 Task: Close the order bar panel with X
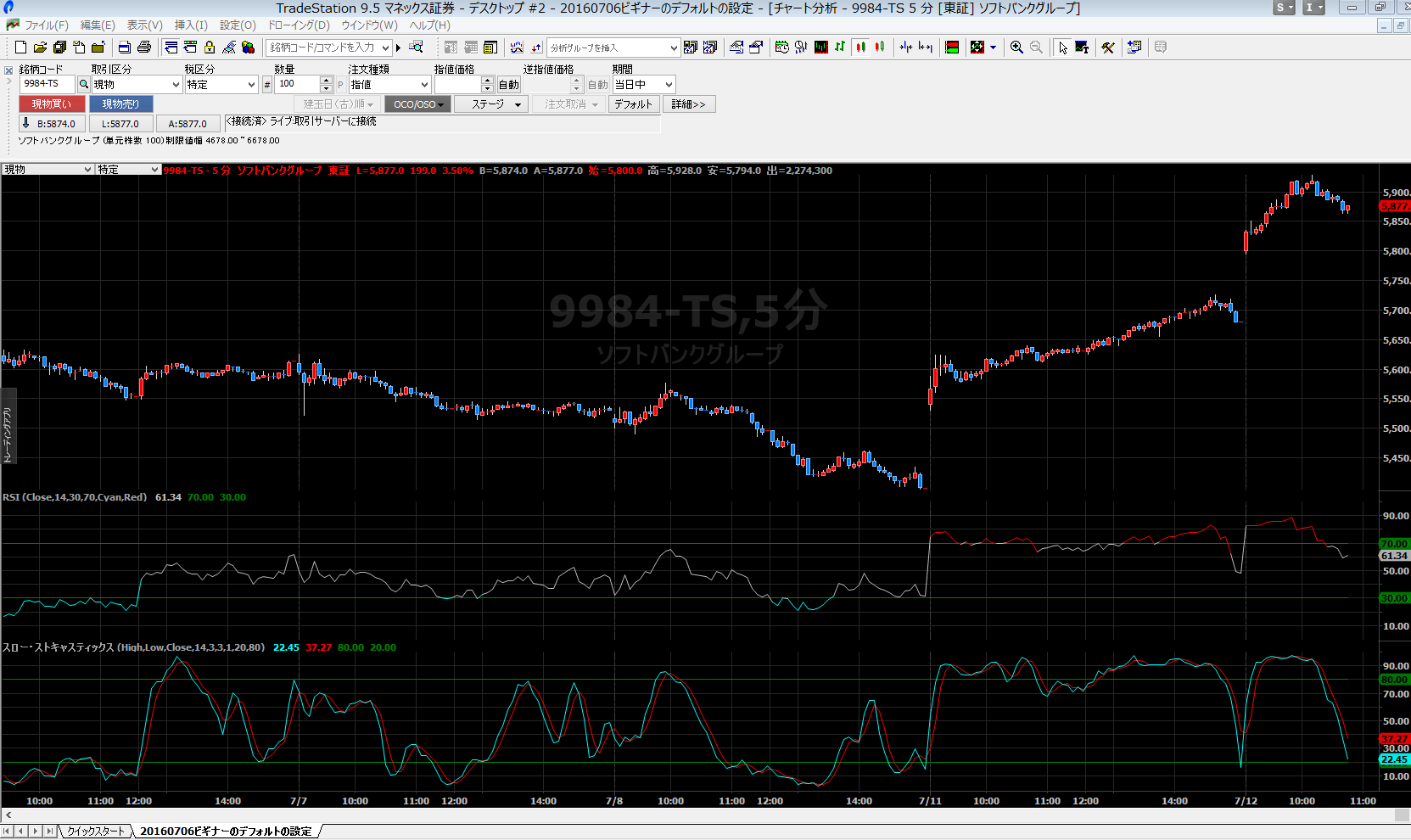(x=8, y=70)
